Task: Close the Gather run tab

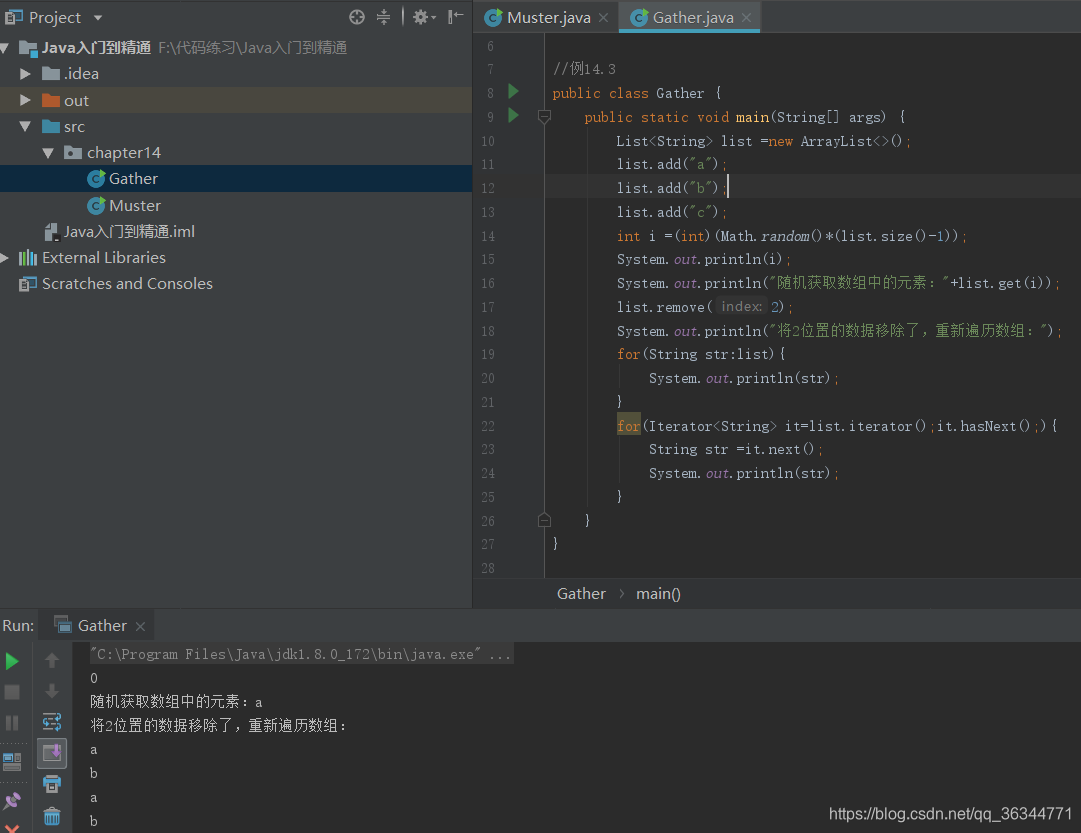Action: tap(140, 626)
